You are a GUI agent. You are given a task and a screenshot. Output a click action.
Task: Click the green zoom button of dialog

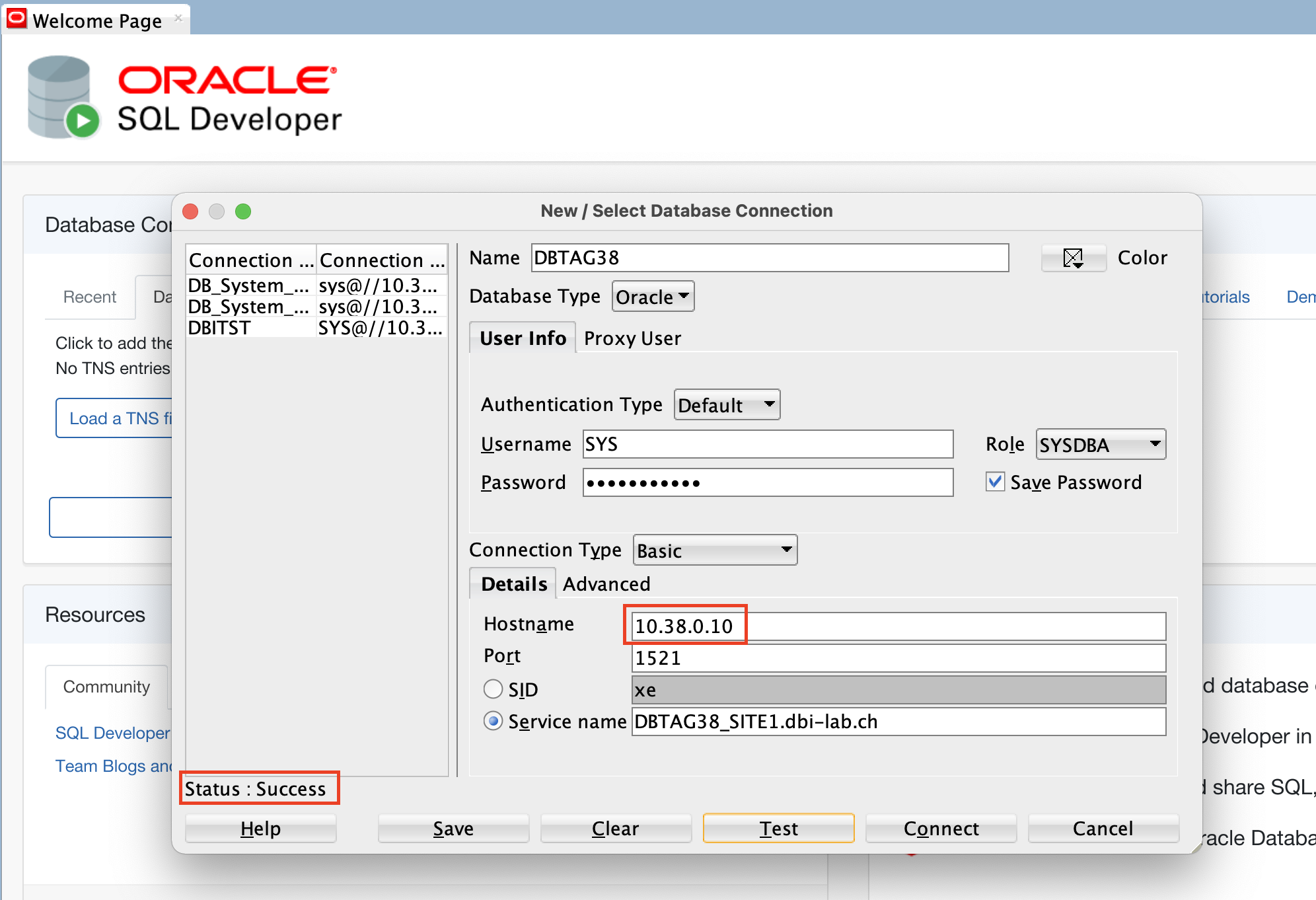(243, 211)
